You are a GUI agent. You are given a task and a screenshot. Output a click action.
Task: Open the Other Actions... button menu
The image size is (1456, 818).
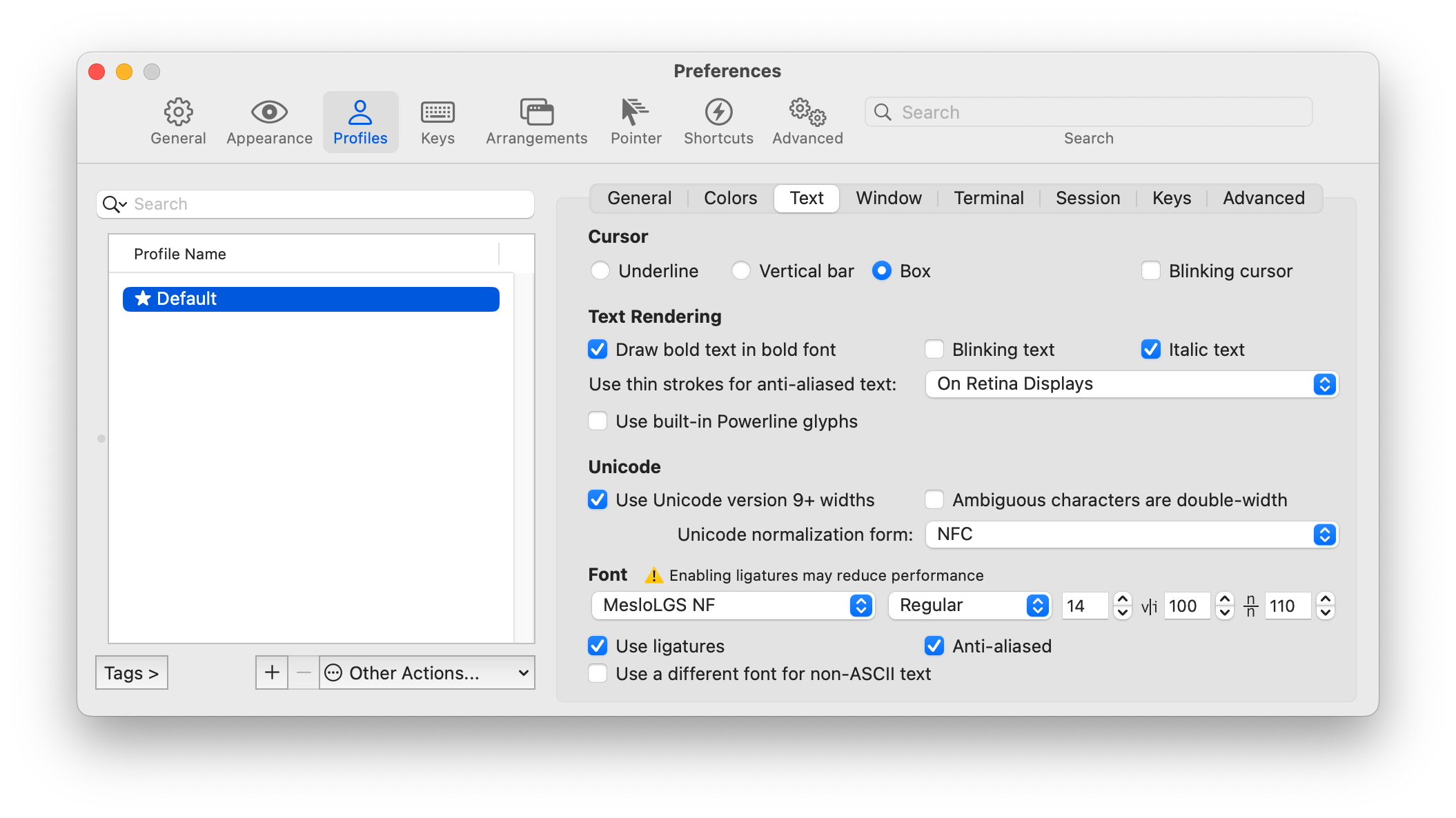point(427,672)
